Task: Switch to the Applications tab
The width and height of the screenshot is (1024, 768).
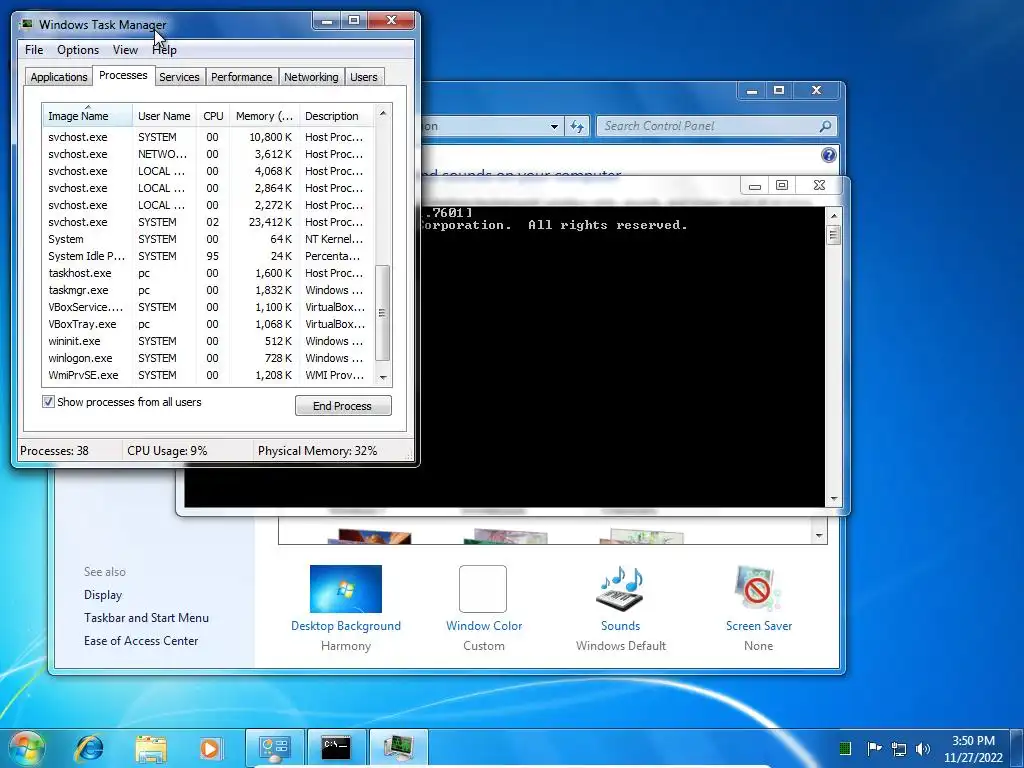Action: point(58,77)
